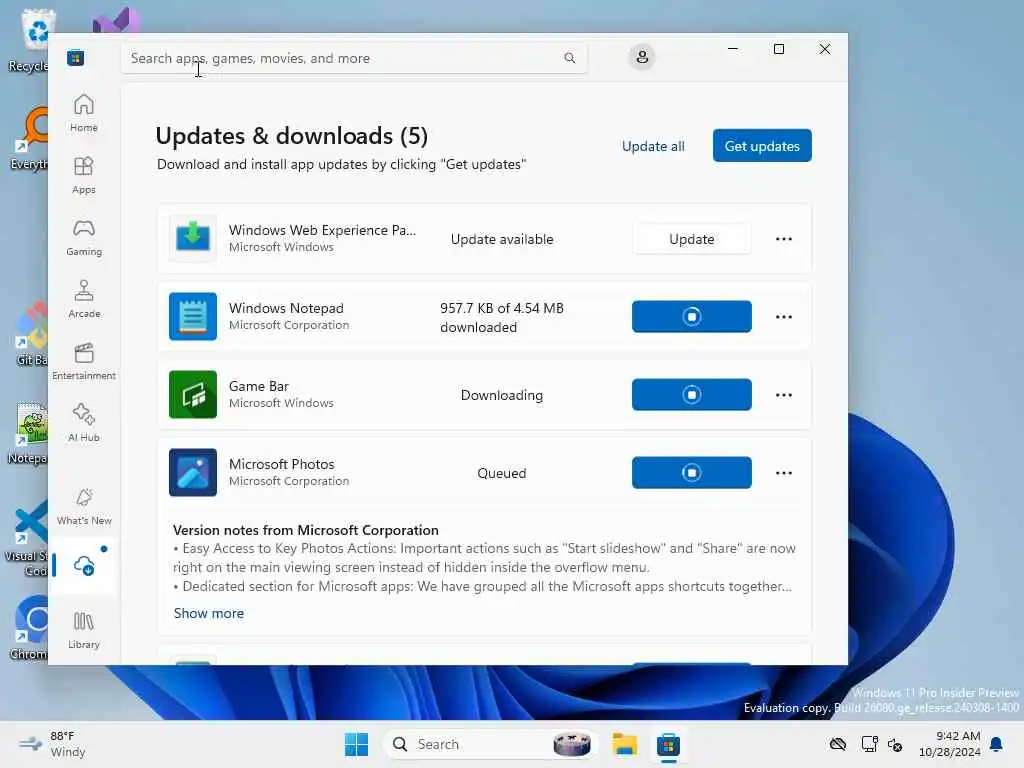The image size is (1024, 768).
Task: Select the Downloads cloud icon in sidebar
Action: 84,566
